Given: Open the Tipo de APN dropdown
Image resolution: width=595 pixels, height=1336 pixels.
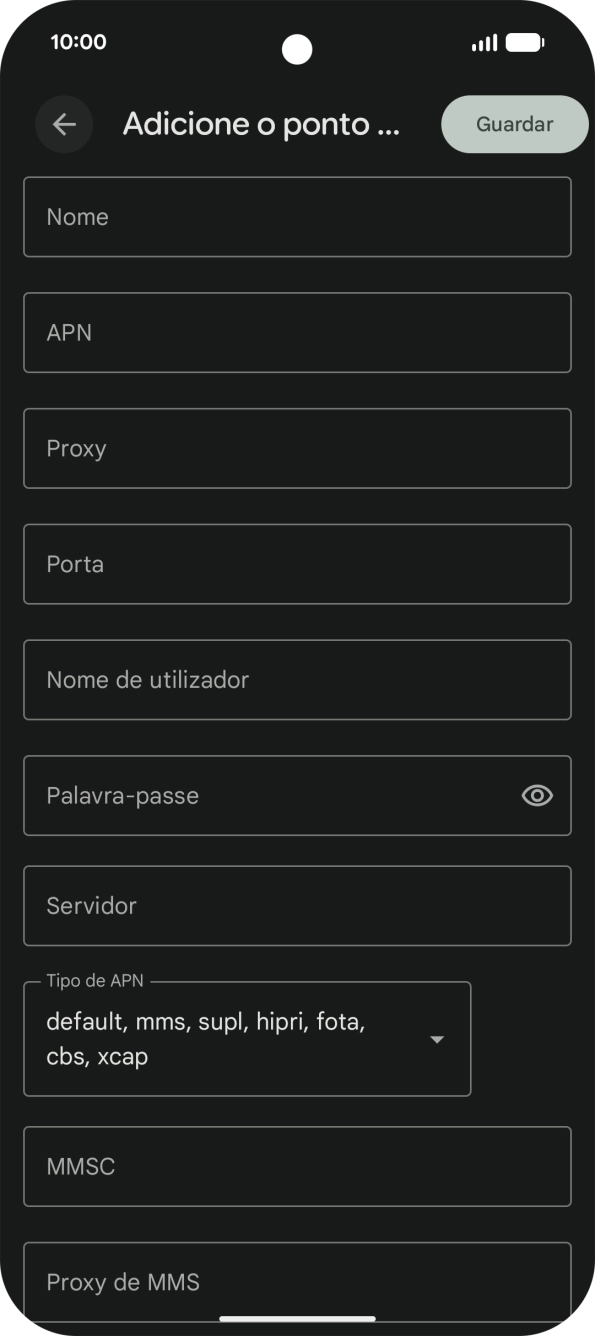Looking at the screenshot, I should tap(247, 1038).
